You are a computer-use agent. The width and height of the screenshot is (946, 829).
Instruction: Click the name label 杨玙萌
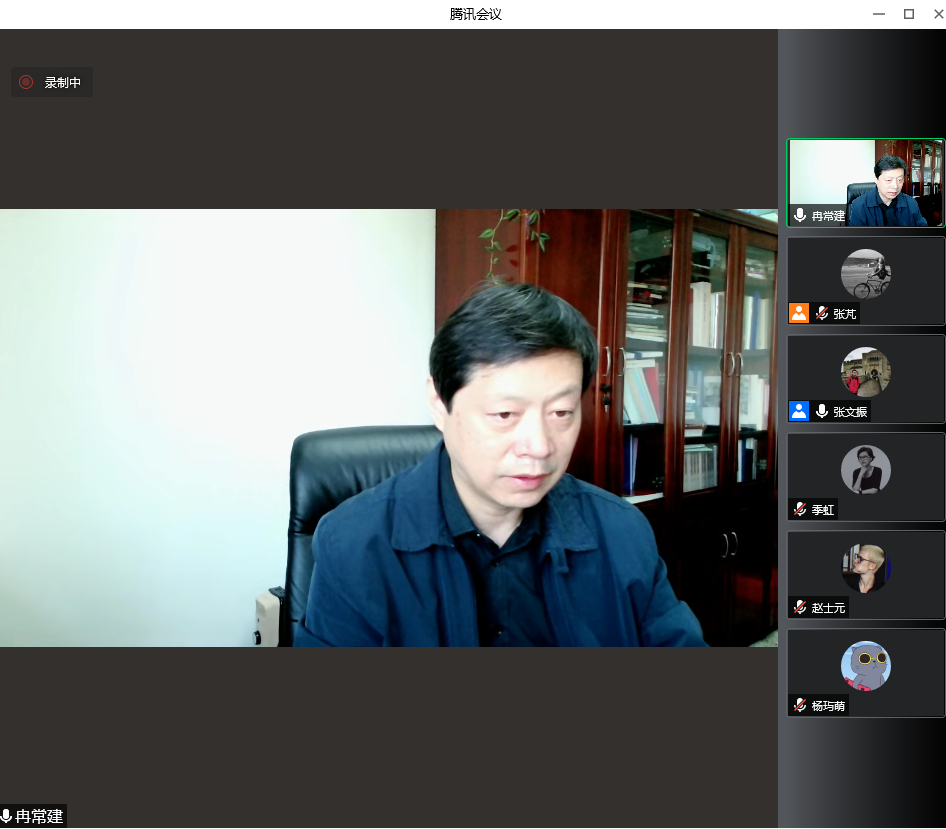[x=828, y=706]
